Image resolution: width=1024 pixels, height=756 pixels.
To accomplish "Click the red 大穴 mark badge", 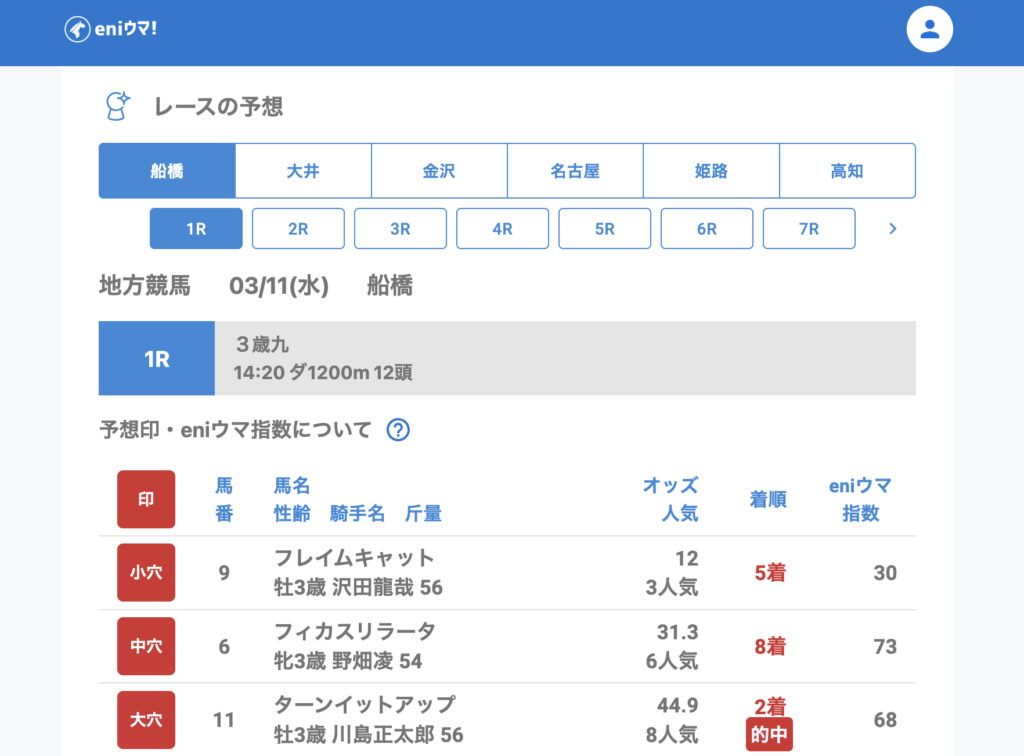I will [146, 719].
